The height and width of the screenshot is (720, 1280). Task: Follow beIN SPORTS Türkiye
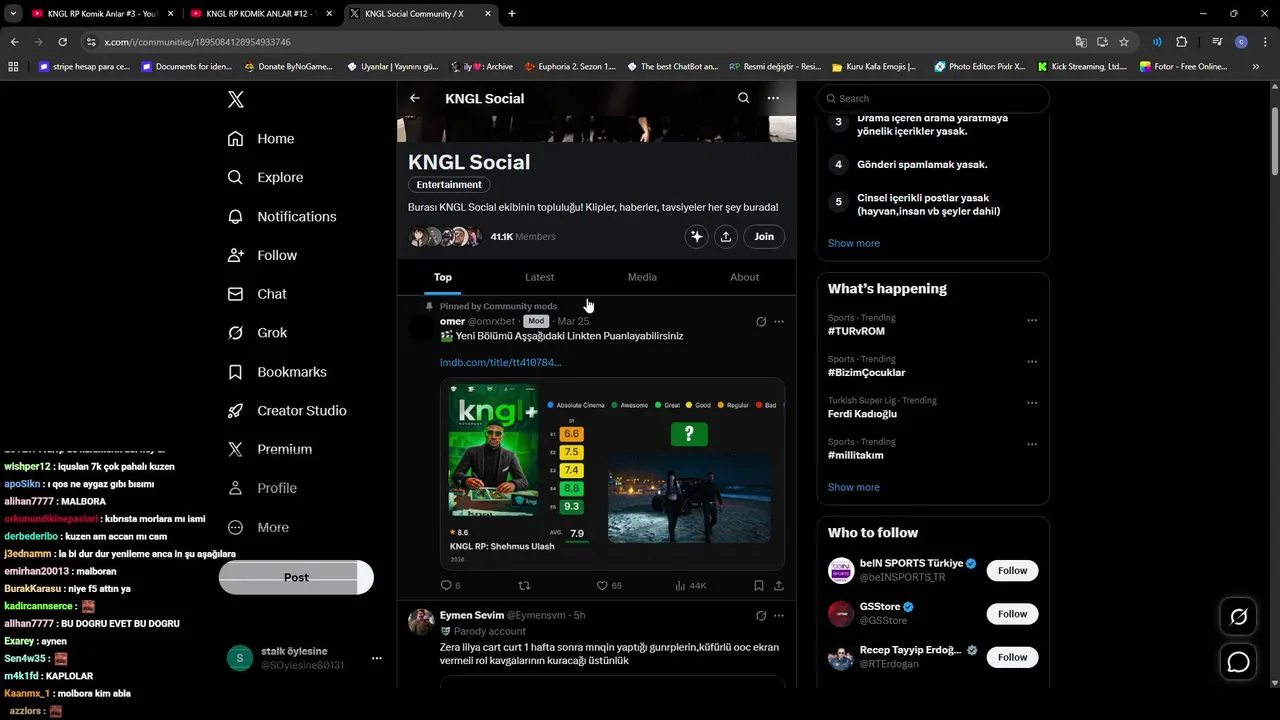pos(1012,570)
